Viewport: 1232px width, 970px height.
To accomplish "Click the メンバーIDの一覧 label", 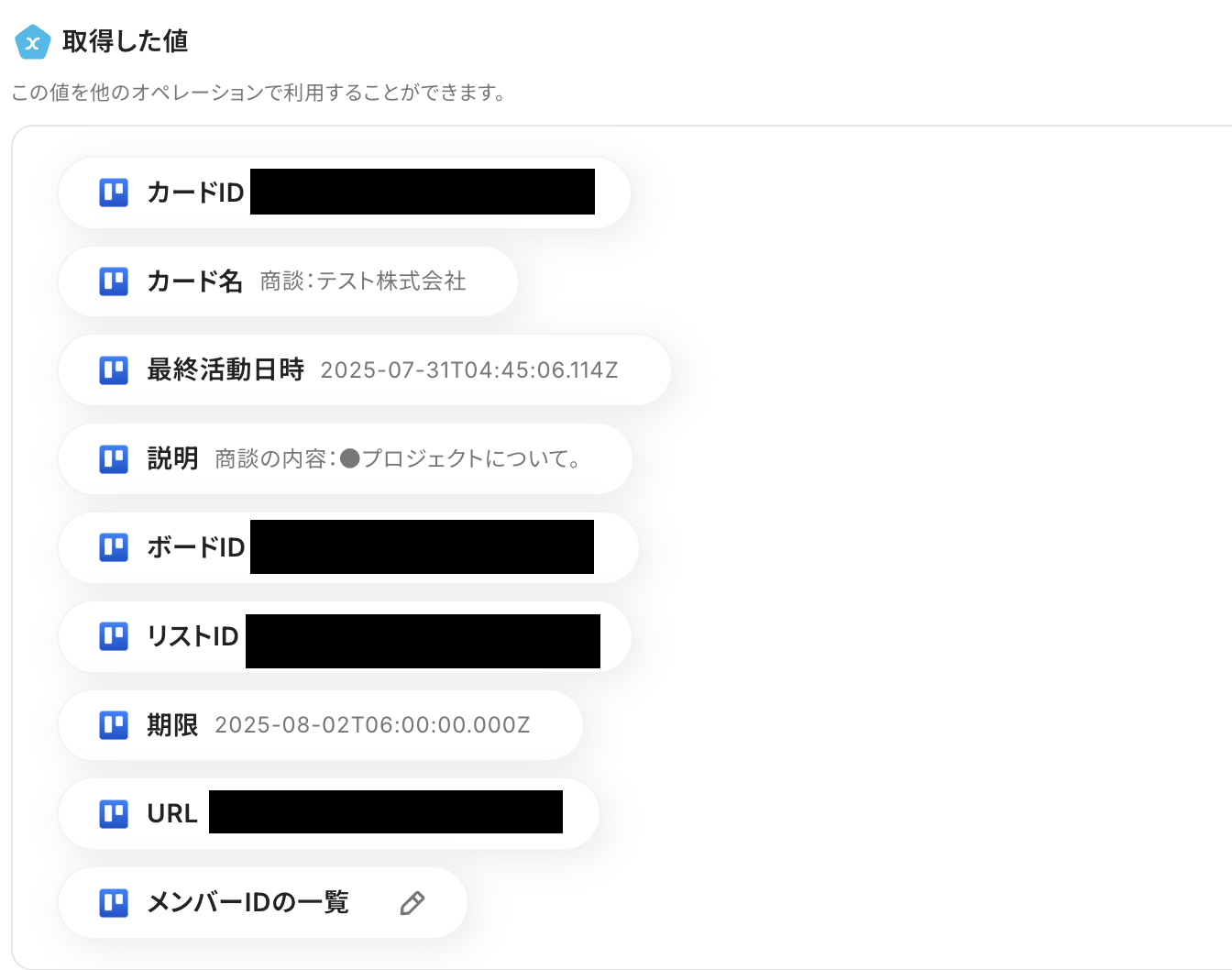I will pos(248,903).
